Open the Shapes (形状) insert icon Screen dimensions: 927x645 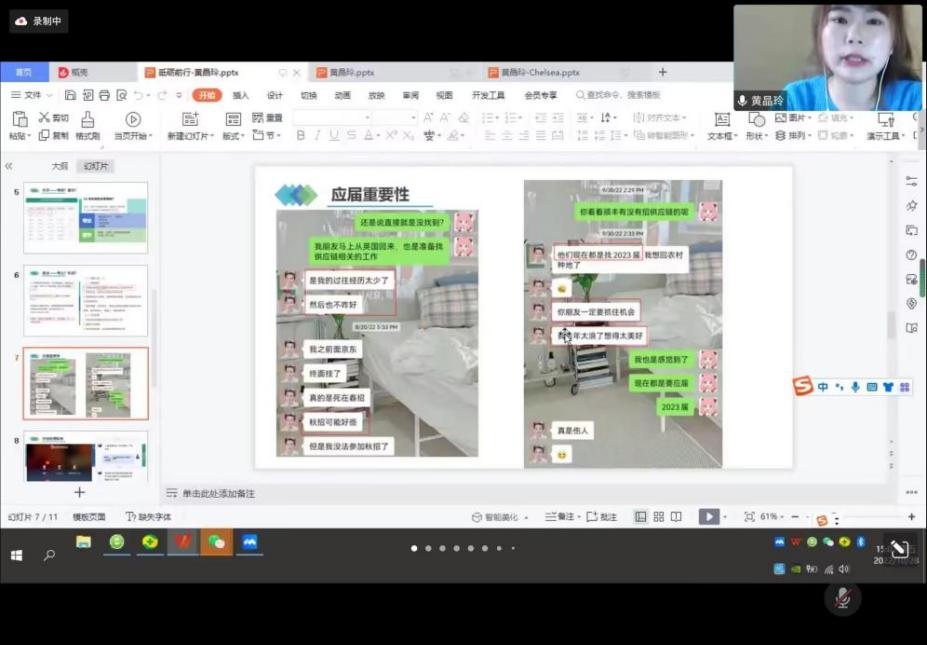757,120
